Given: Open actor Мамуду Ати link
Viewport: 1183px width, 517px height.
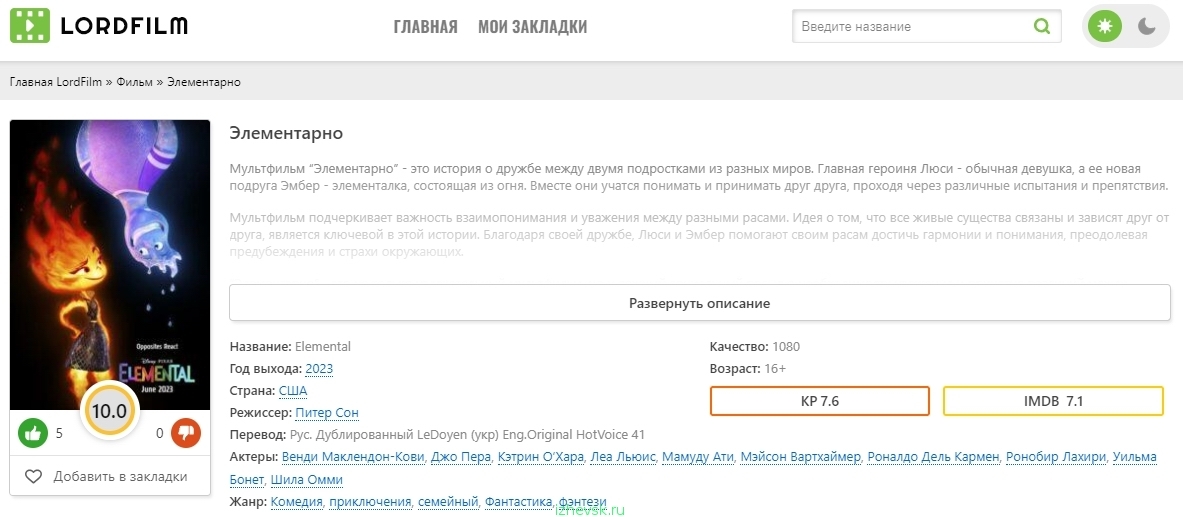Looking at the screenshot, I should pyautogui.click(x=699, y=457).
